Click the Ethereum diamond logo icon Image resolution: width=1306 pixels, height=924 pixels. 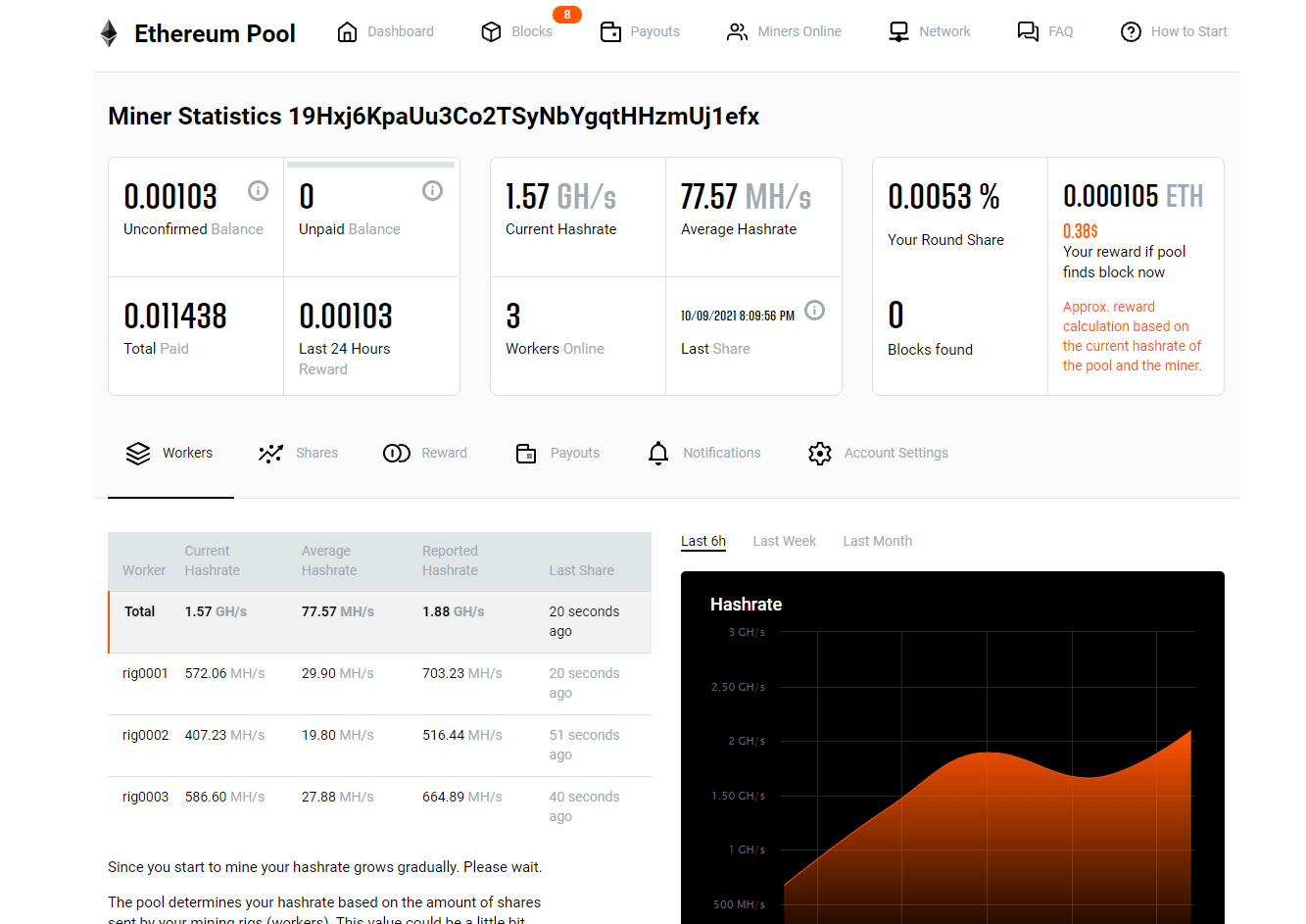[109, 33]
